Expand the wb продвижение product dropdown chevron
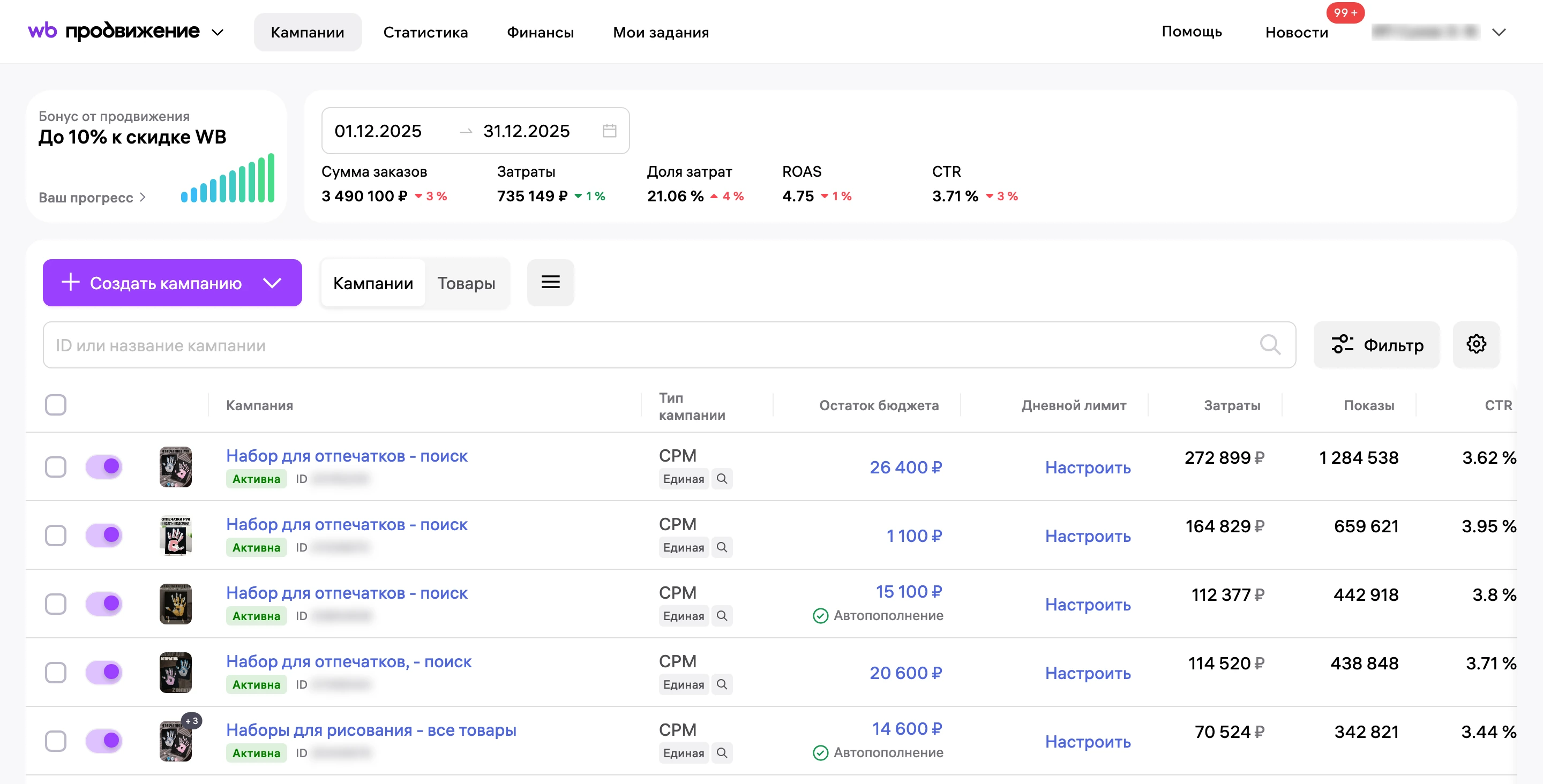Viewport: 1543px width, 784px height. [218, 32]
